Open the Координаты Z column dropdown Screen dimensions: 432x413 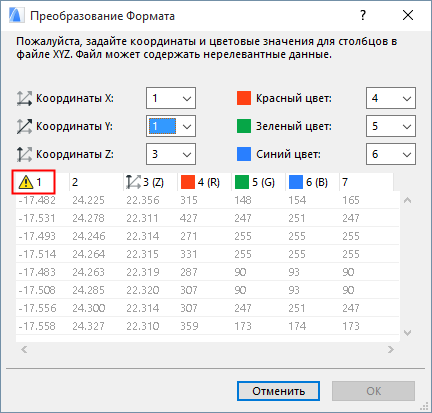(171, 154)
